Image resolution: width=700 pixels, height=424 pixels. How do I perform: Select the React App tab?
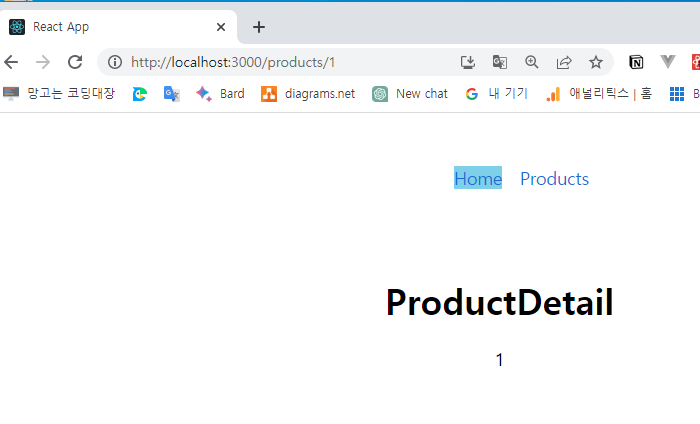pyautogui.click(x=110, y=27)
